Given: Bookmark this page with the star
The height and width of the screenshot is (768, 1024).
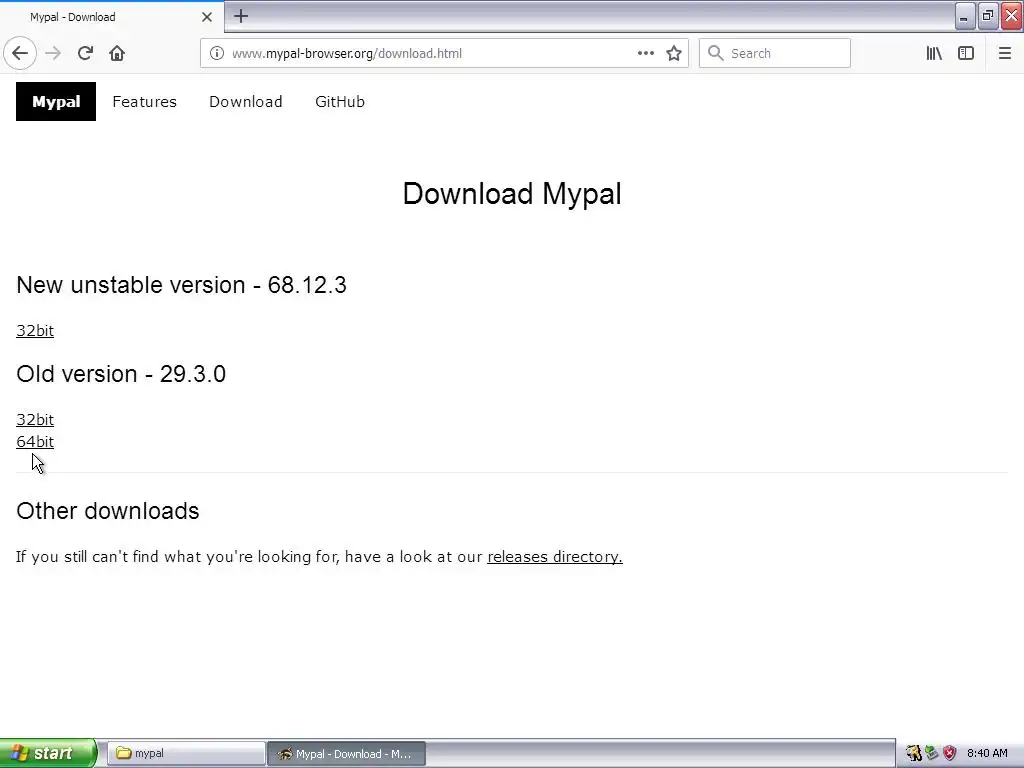Looking at the screenshot, I should click(674, 53).
